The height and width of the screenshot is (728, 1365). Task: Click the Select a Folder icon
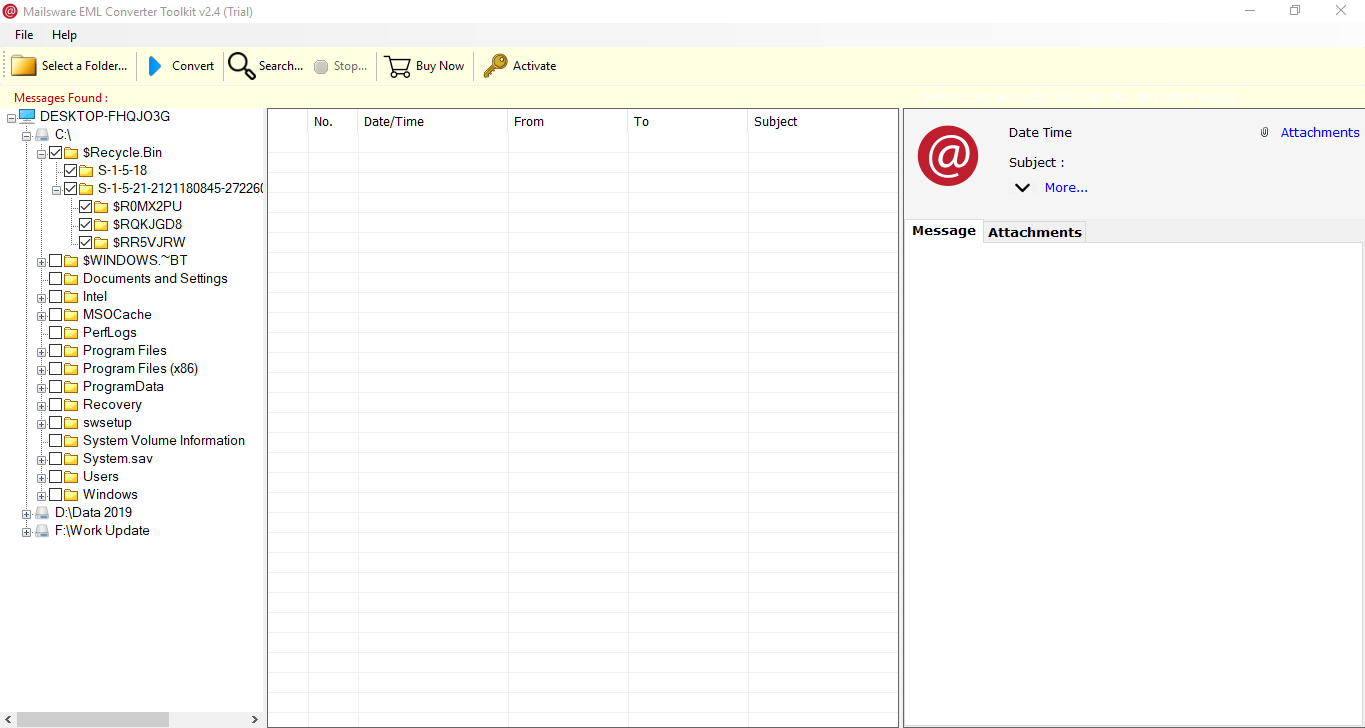(24, 66)
